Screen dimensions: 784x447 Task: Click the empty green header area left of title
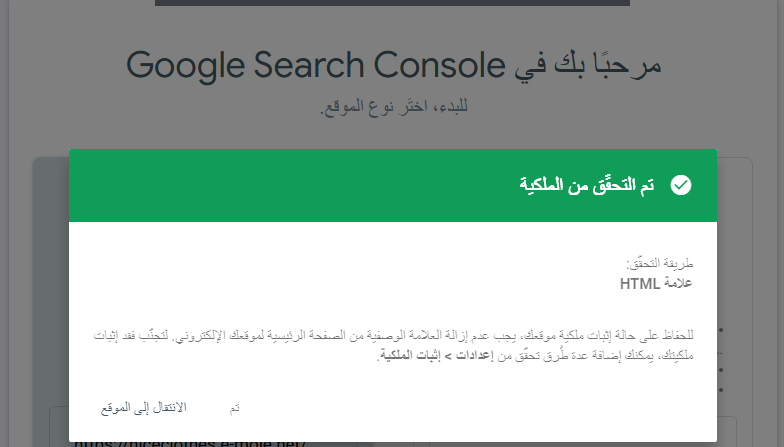[290, 185]
